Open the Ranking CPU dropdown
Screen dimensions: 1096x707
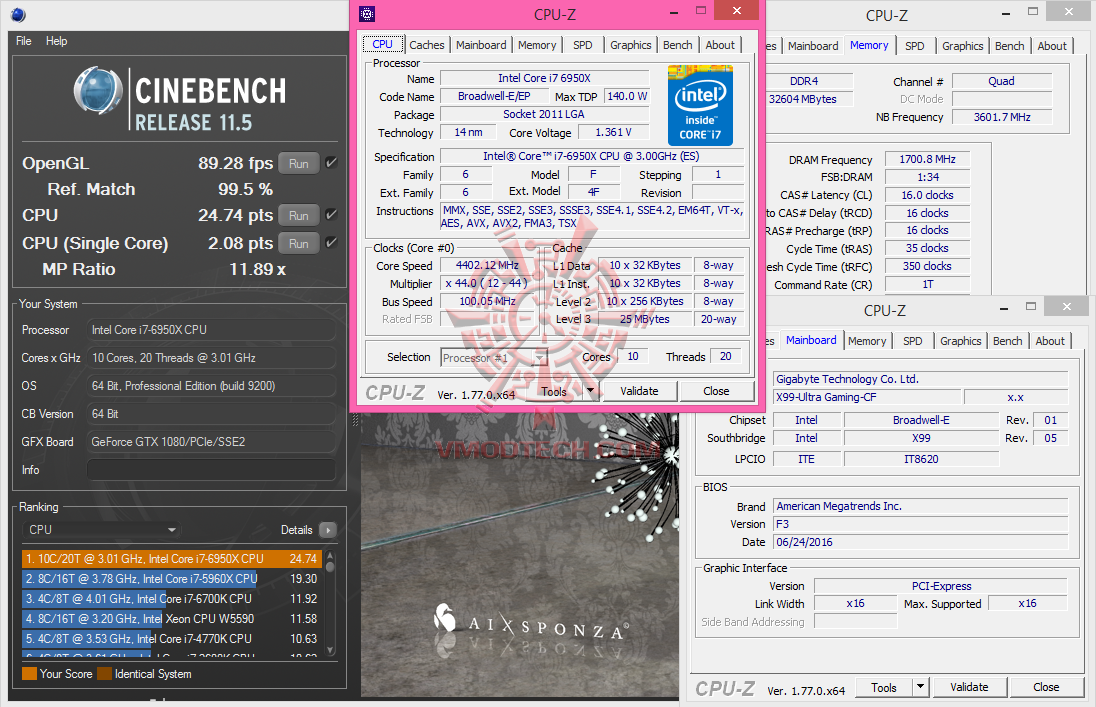pos(102,530)
